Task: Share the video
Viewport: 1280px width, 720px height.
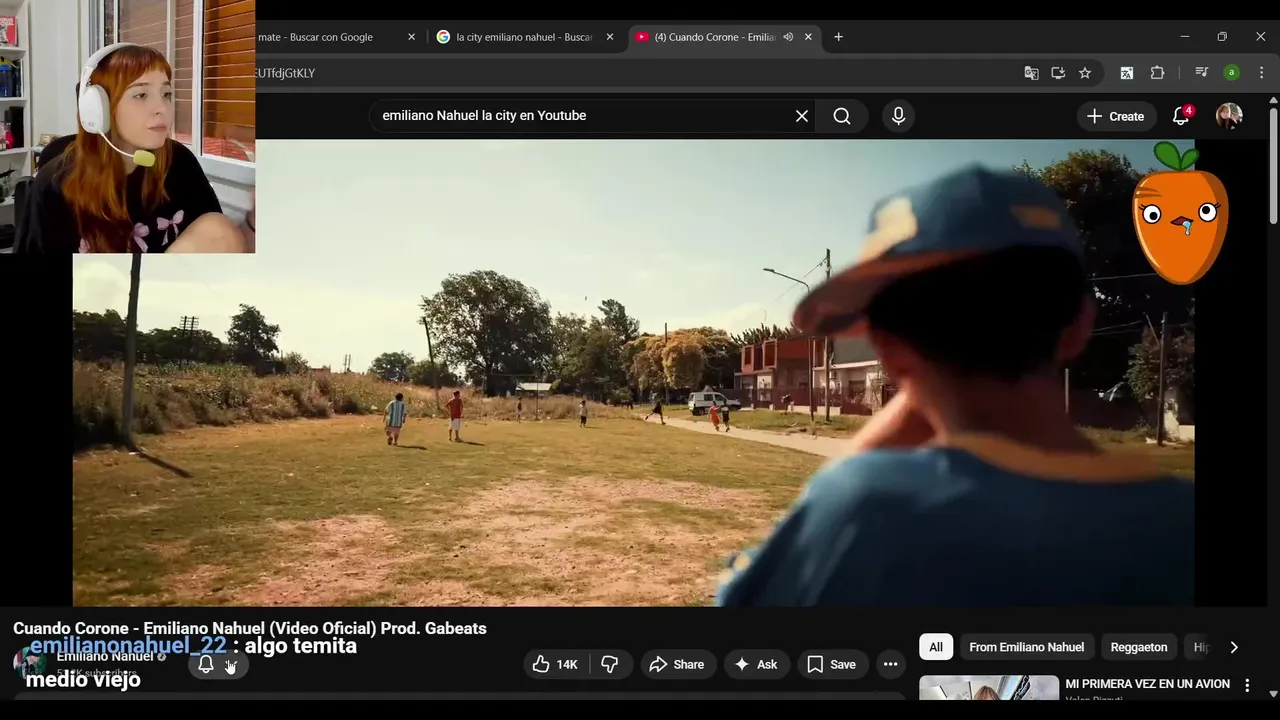Action: click(677, 664)
